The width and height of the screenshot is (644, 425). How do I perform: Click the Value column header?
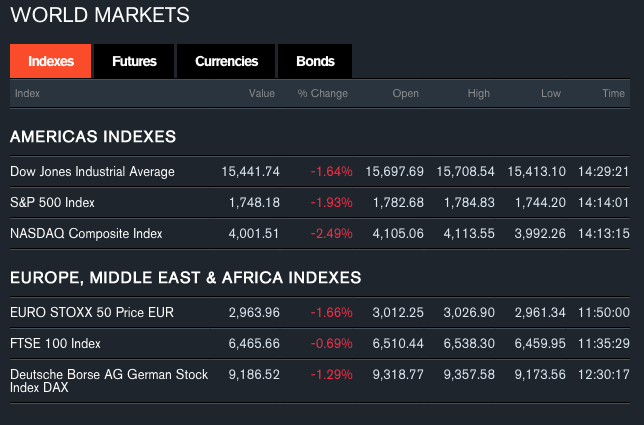pos(262,94)
